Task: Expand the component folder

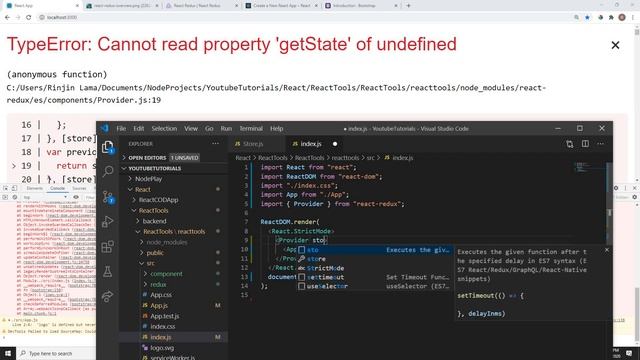Action: 166,274
